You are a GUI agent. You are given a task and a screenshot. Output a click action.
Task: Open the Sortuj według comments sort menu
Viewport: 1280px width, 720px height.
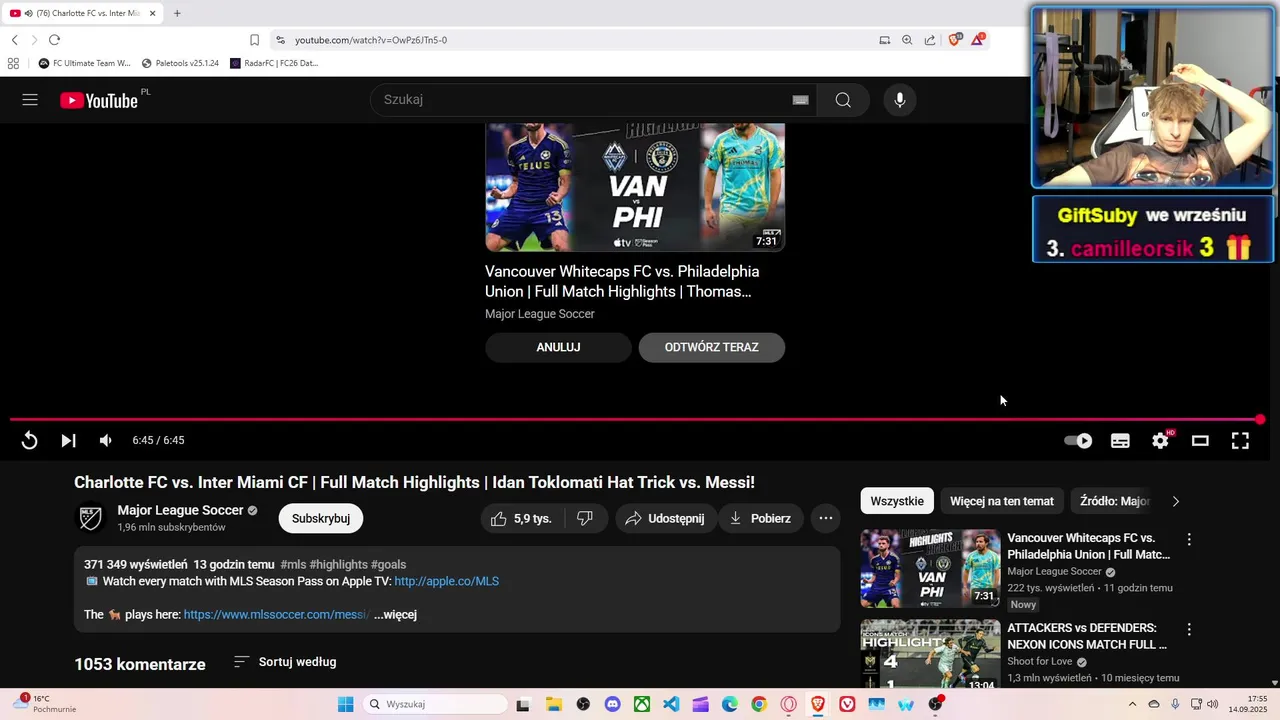pyautogui.click(x=285, y=662)
